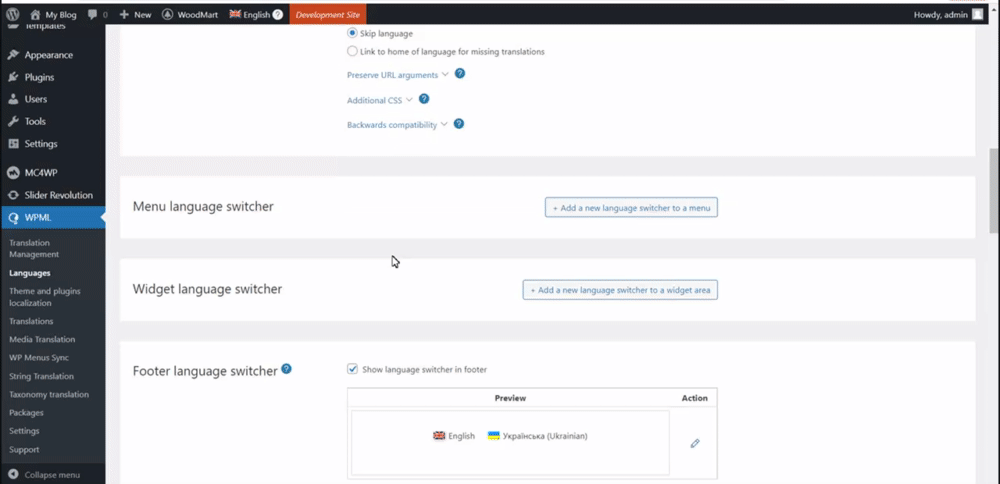Expand Additional CSS section
Screen dimensions: 1000x484
[x=380, y=100]
